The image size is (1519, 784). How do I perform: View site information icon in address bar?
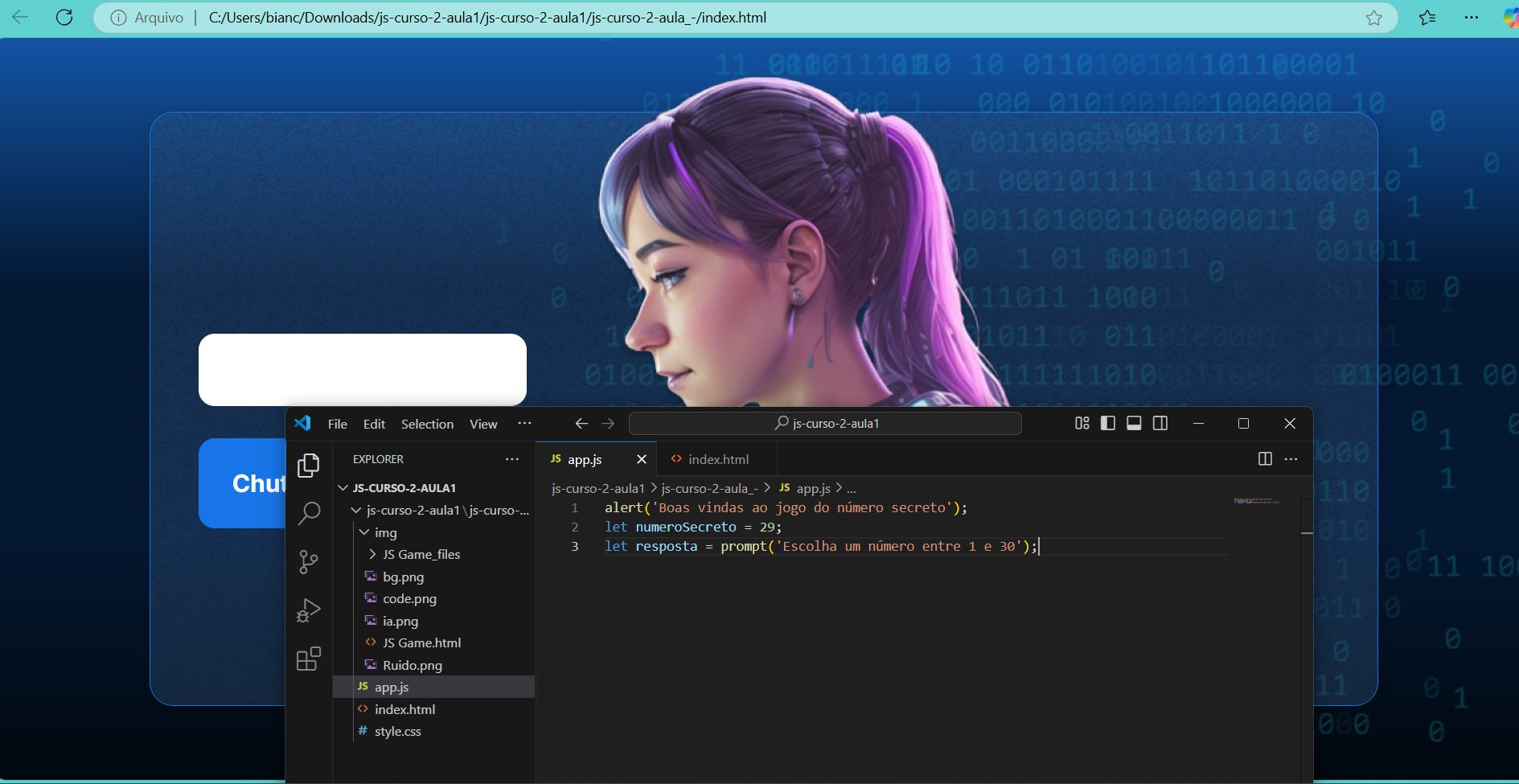pos(118,18)
